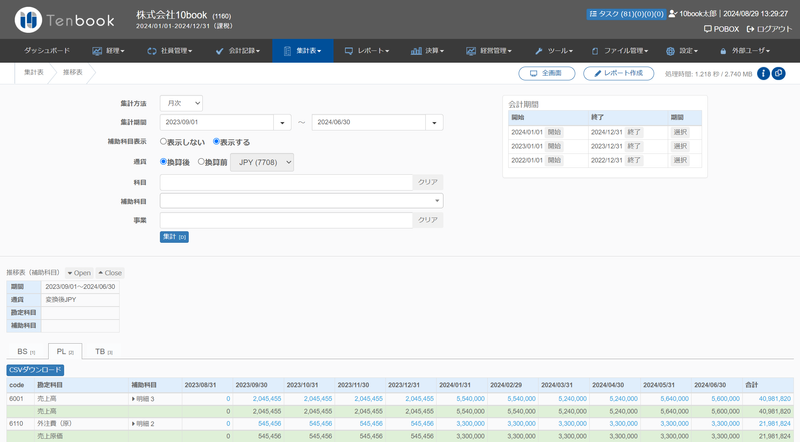The width and height of the screenshot is (800, 442).
Task: Open the 経理 menu in navigation bar
Action: [x=108, y=50]
